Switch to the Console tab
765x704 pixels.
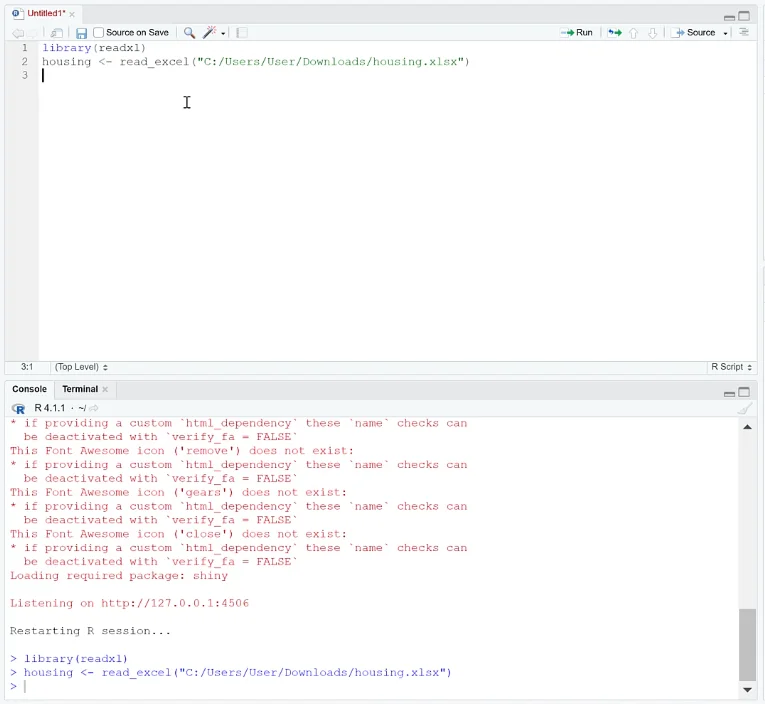29,389
